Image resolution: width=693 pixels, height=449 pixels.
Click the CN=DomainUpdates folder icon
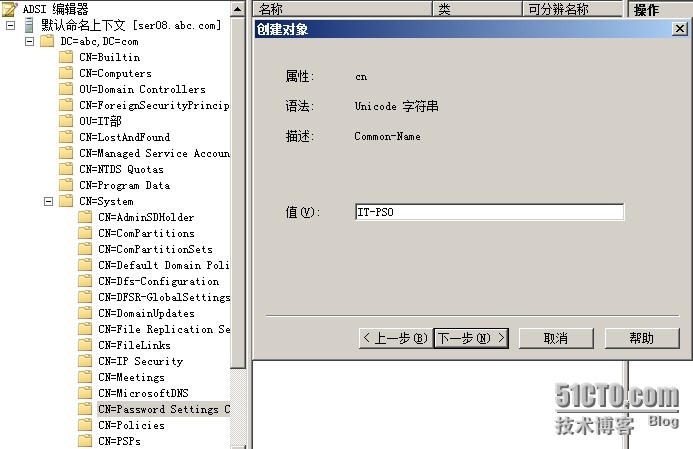pos(85,313)
